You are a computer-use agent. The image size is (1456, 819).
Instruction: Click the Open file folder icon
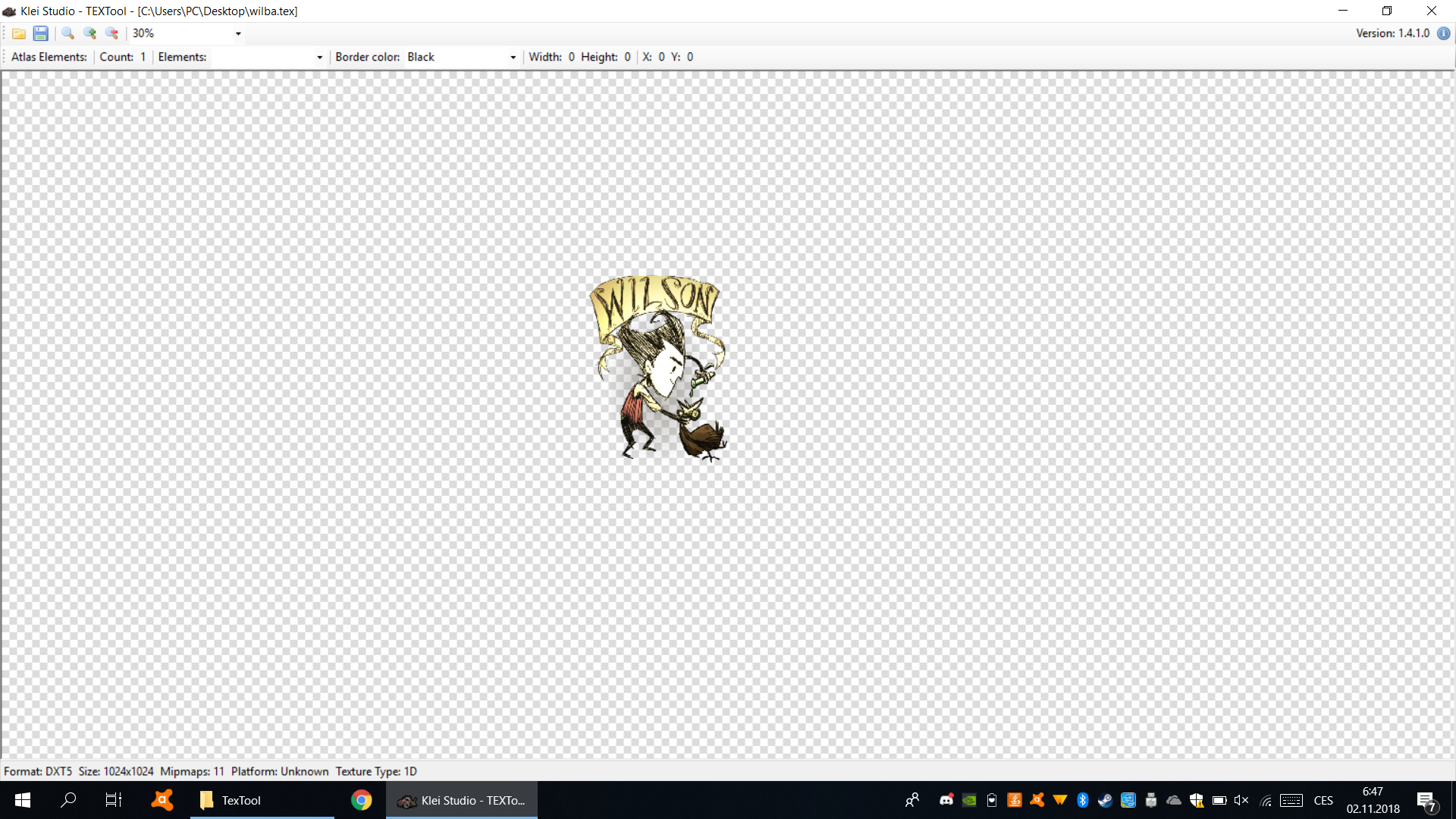(x=19, y=33)
